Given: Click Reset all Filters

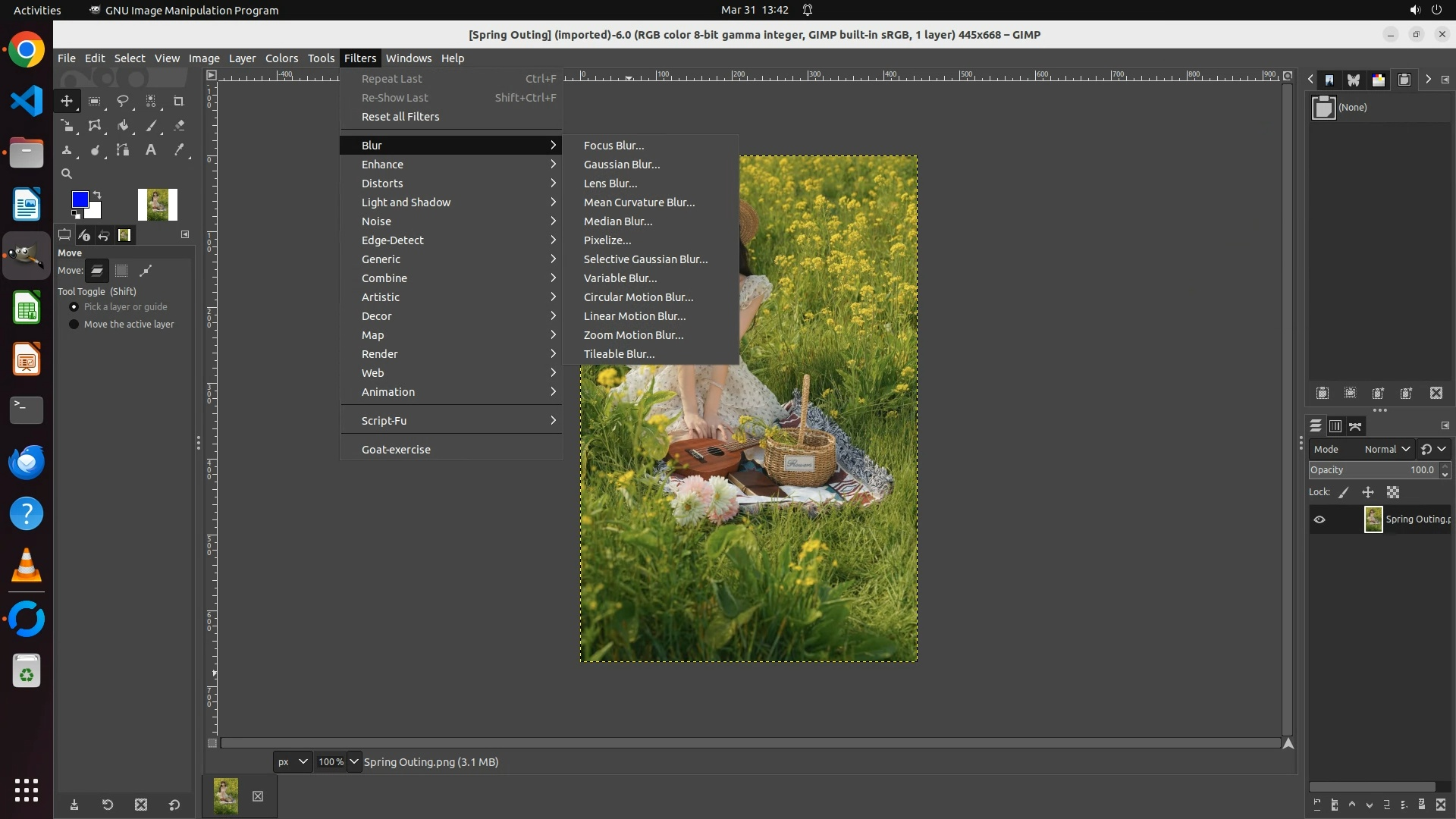Looking at the screenshot, I should pyautogui.click(x=400, y=117).
